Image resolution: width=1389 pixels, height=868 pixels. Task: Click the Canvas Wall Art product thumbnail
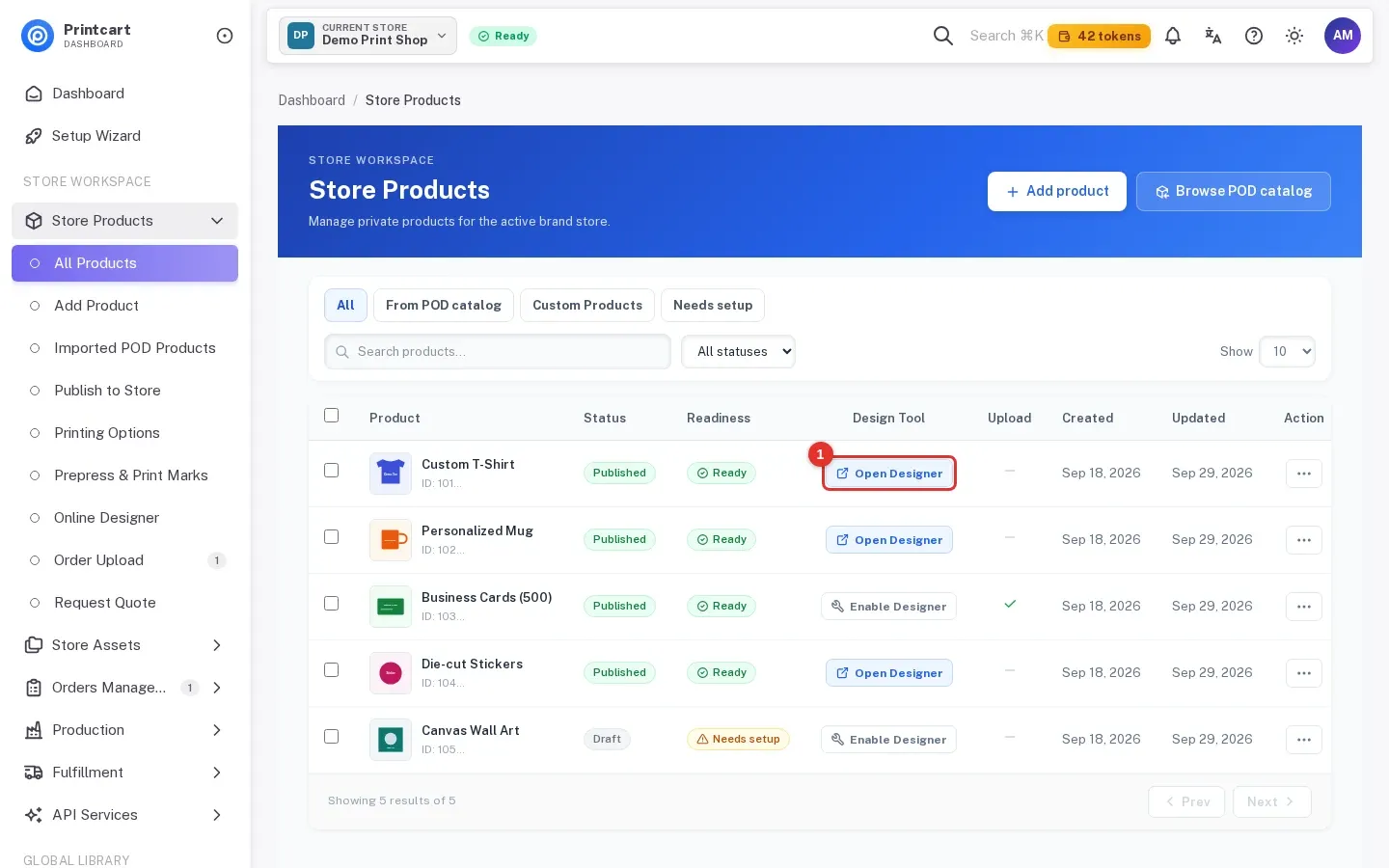coord(391,740)
